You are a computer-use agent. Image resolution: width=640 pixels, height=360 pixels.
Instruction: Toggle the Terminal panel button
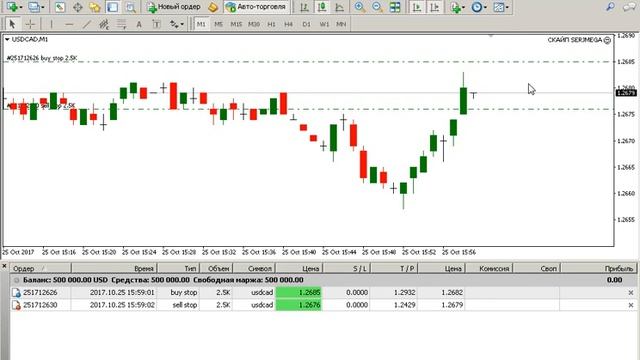[113, 7]
